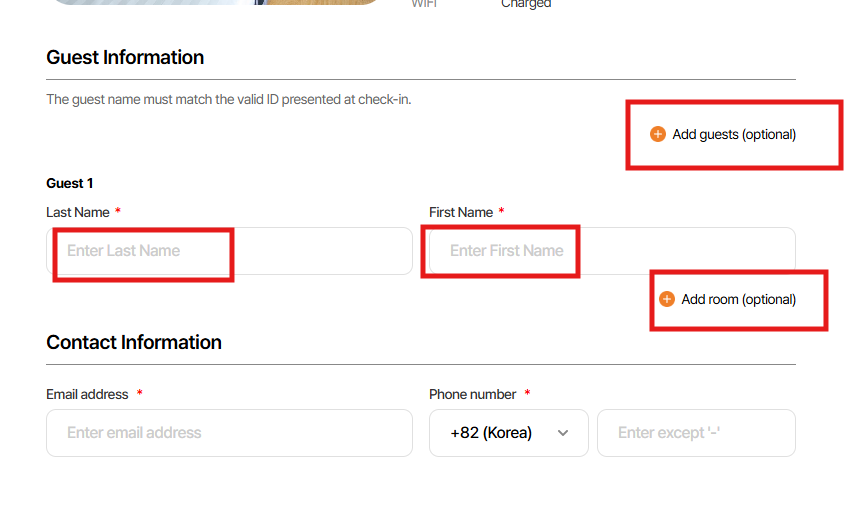Expand the chevron arrow in the country code selector
This screenshot has height=517, width=855.
[563, 433]
